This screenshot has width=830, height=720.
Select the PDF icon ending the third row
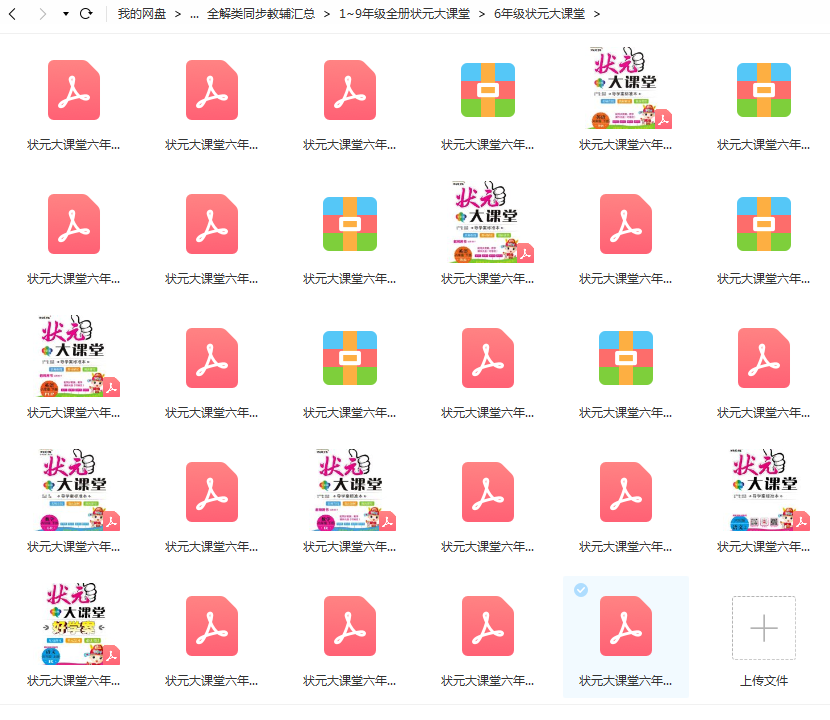(x=764, y=358)
